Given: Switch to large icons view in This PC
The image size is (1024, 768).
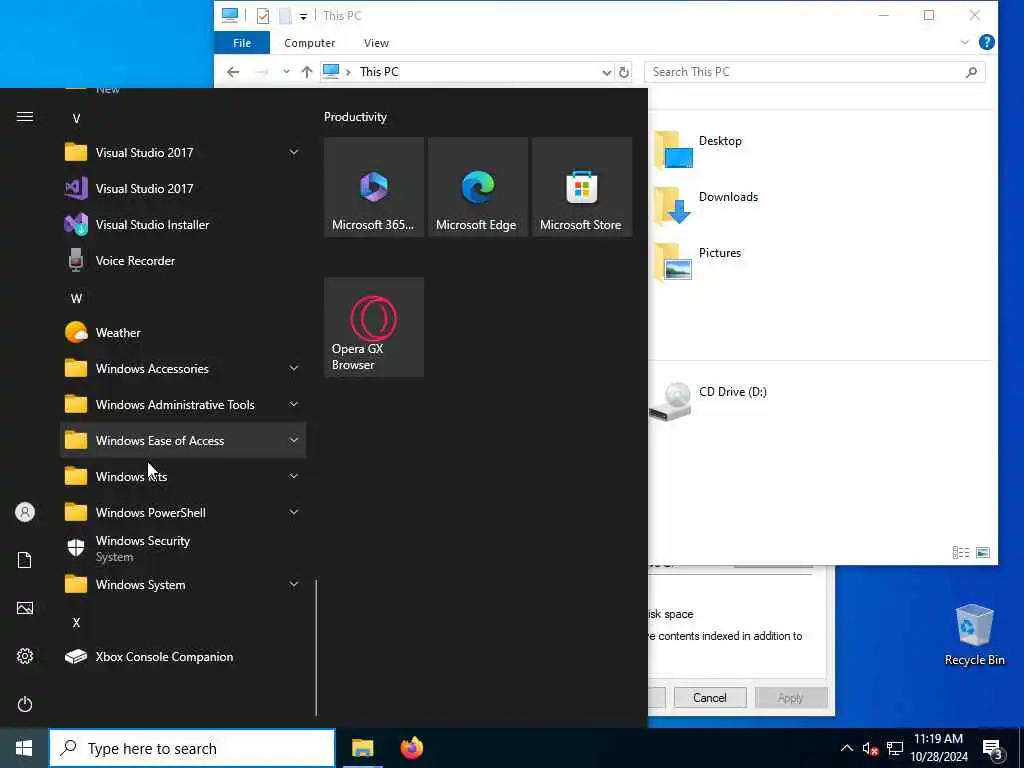Looking at the screenshot, I should (x=983, y=552).
